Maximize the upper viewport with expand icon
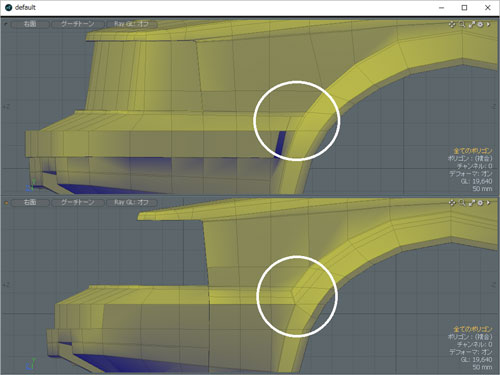Image resolution: width=500 pixels, height=375 pixels. point(471,24)
